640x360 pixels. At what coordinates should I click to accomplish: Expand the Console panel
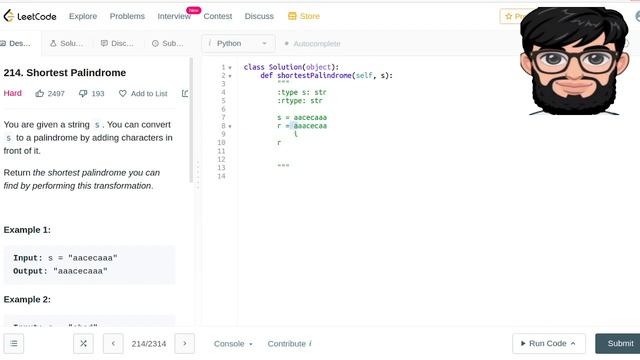[233, 344]
